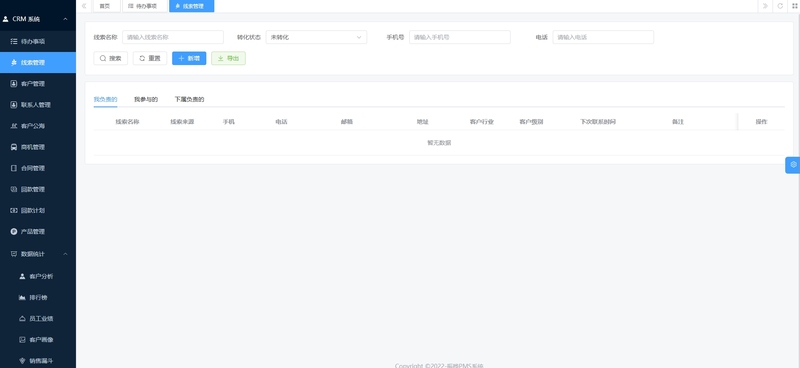Viewport: 800px width, 368px height.
Task: Open 客户画像 under 数据统计
Action: point(38,339)
